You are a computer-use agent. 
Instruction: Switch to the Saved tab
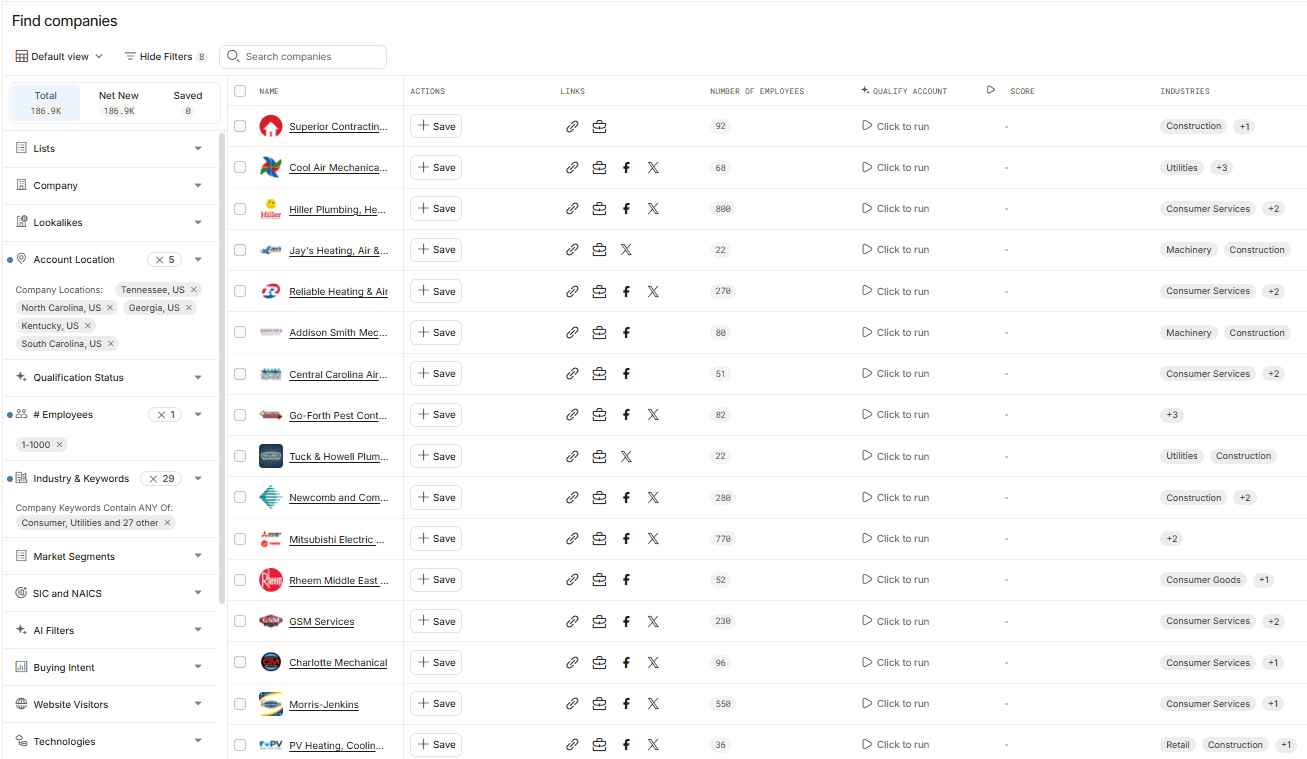tap(188, 103)
